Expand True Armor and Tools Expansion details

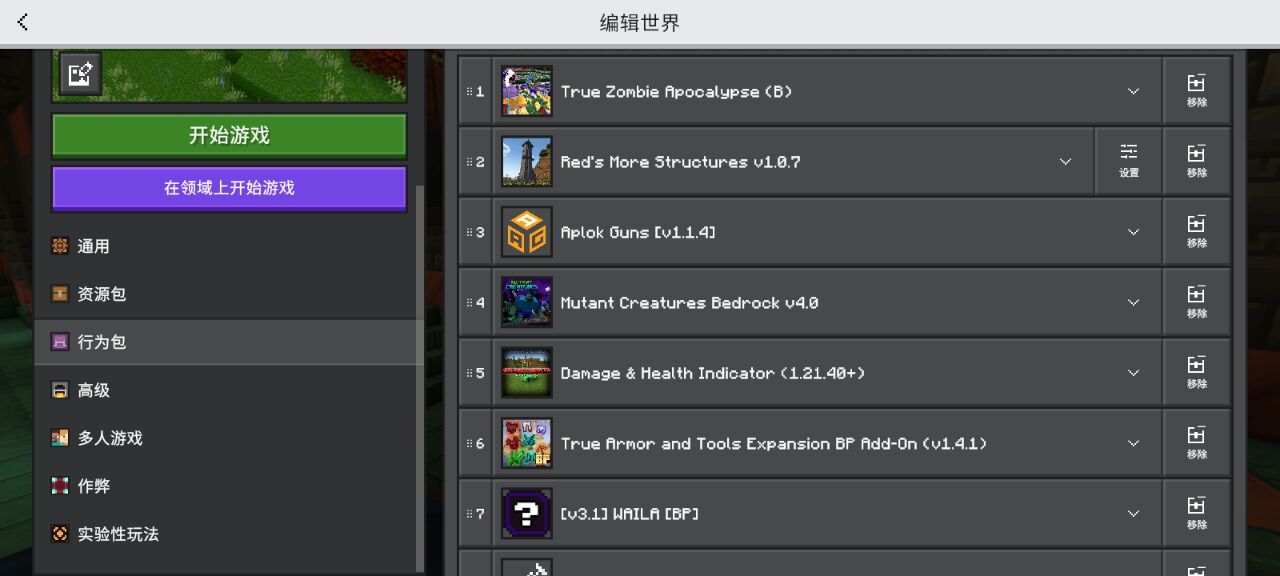coord(1133,443)
